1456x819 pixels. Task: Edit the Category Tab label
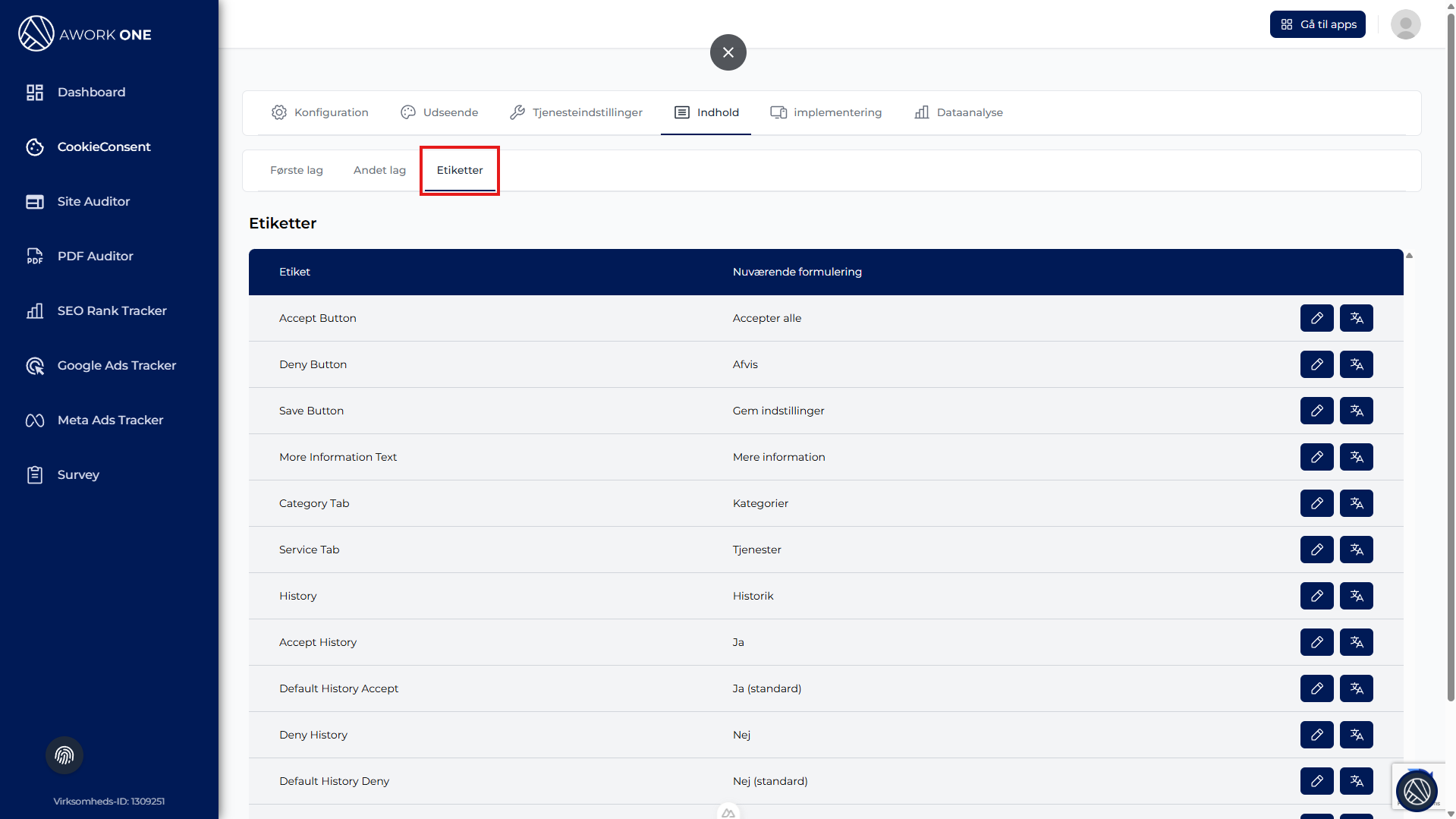tap(1316, 503)
